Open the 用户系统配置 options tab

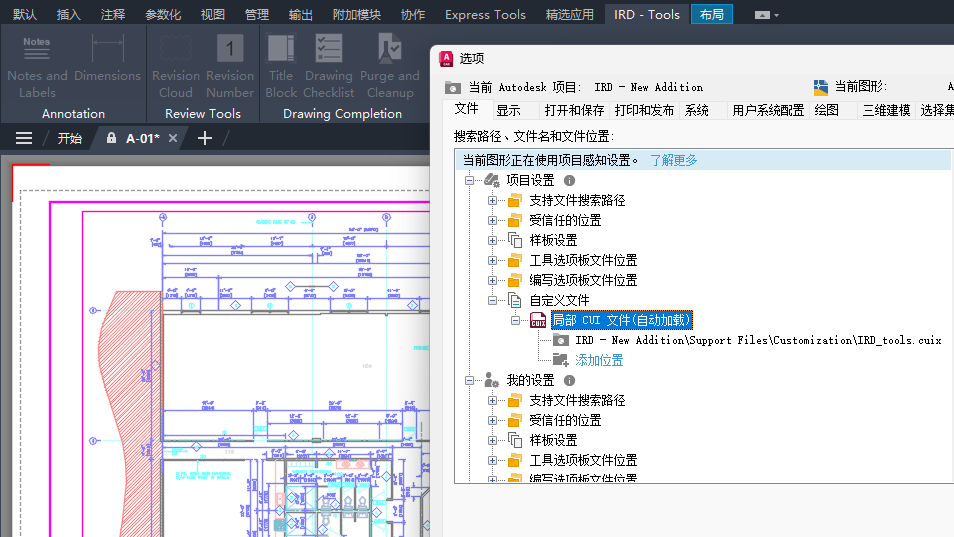point(768,110)
